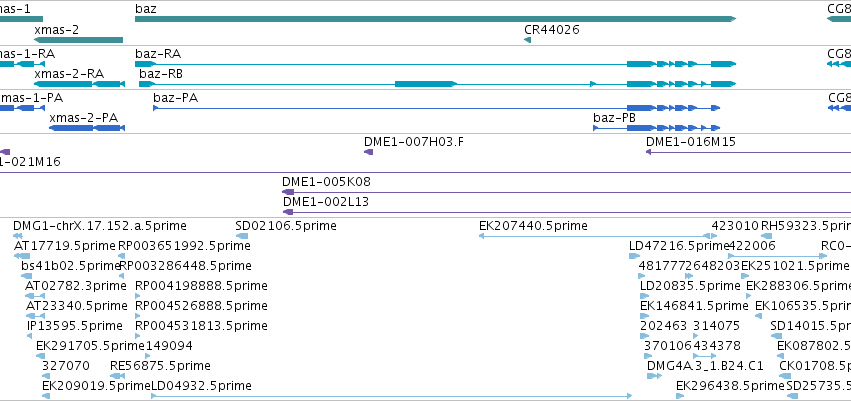The width and height of the screenshot is (851, 401).
Task: Select the SD14015.5prime label
Action: [811, 326]
